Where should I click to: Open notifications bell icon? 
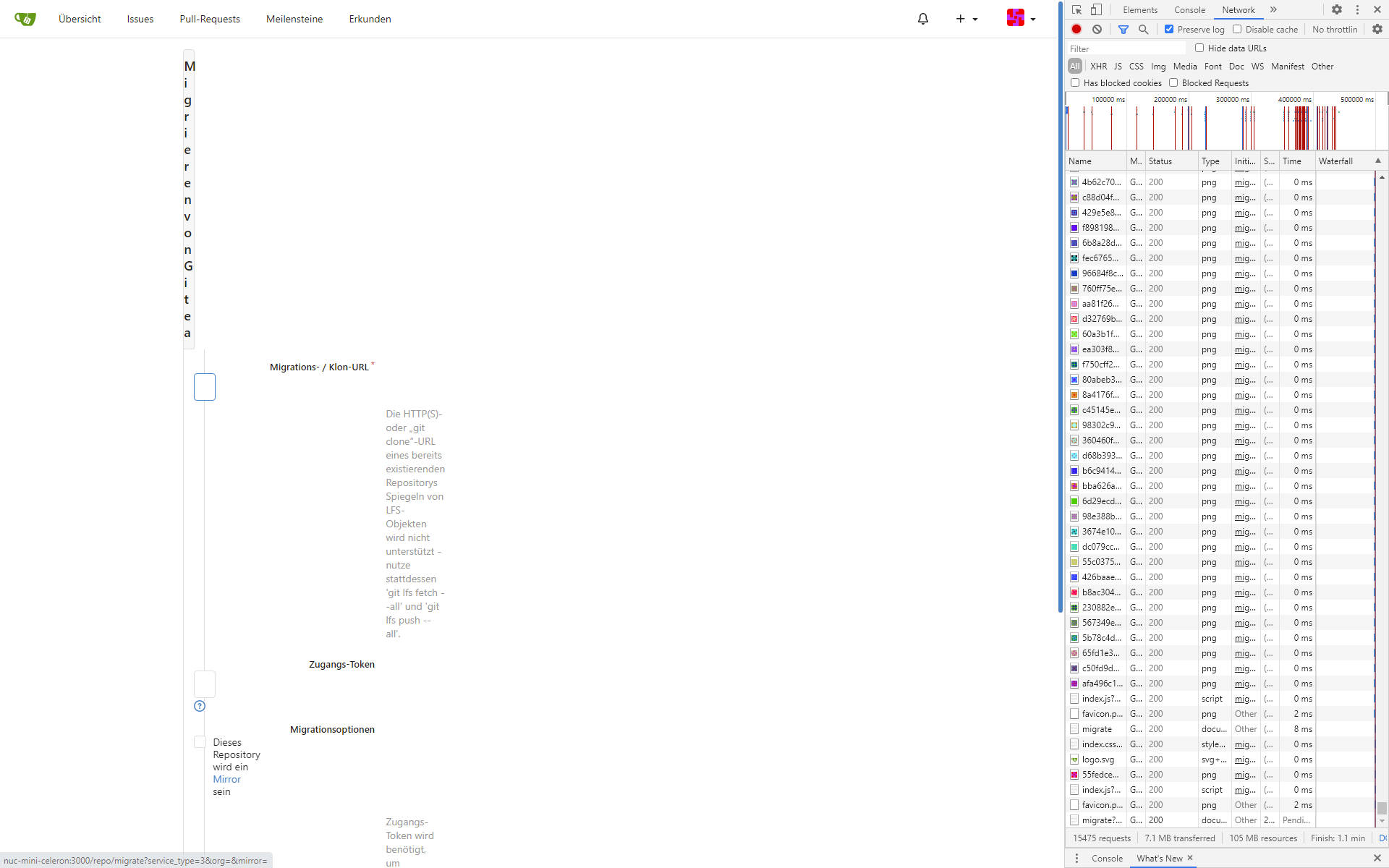pos(923,19)
